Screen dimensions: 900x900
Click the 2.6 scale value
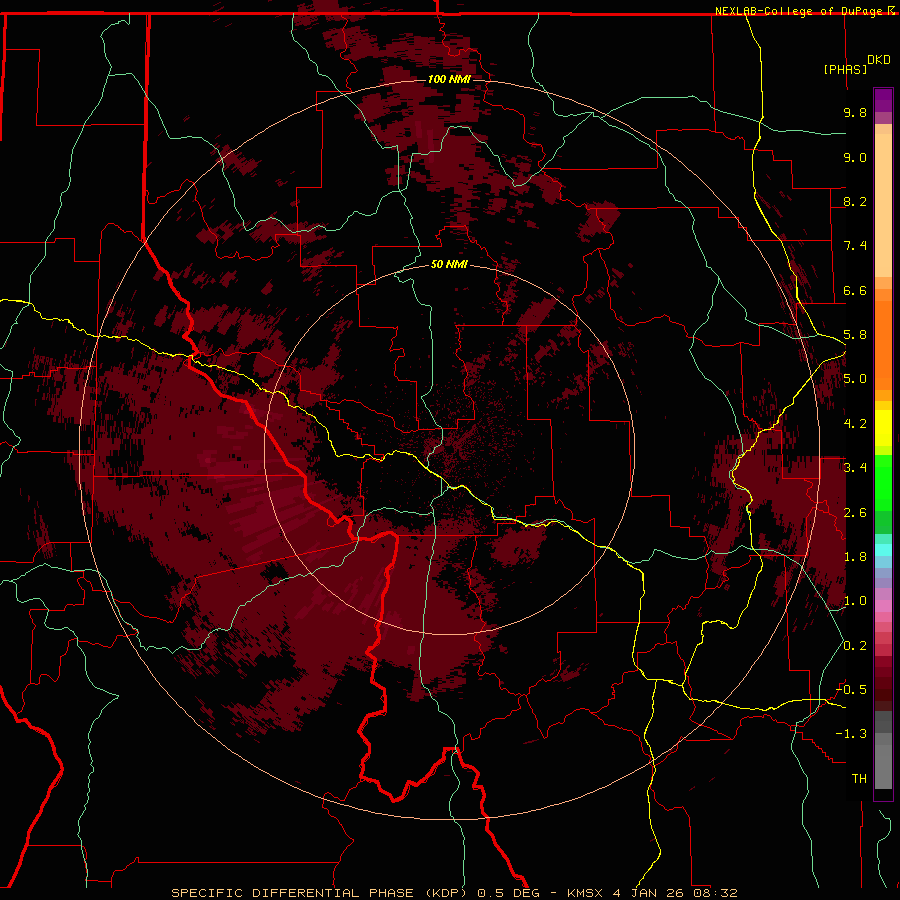point(855,513)
